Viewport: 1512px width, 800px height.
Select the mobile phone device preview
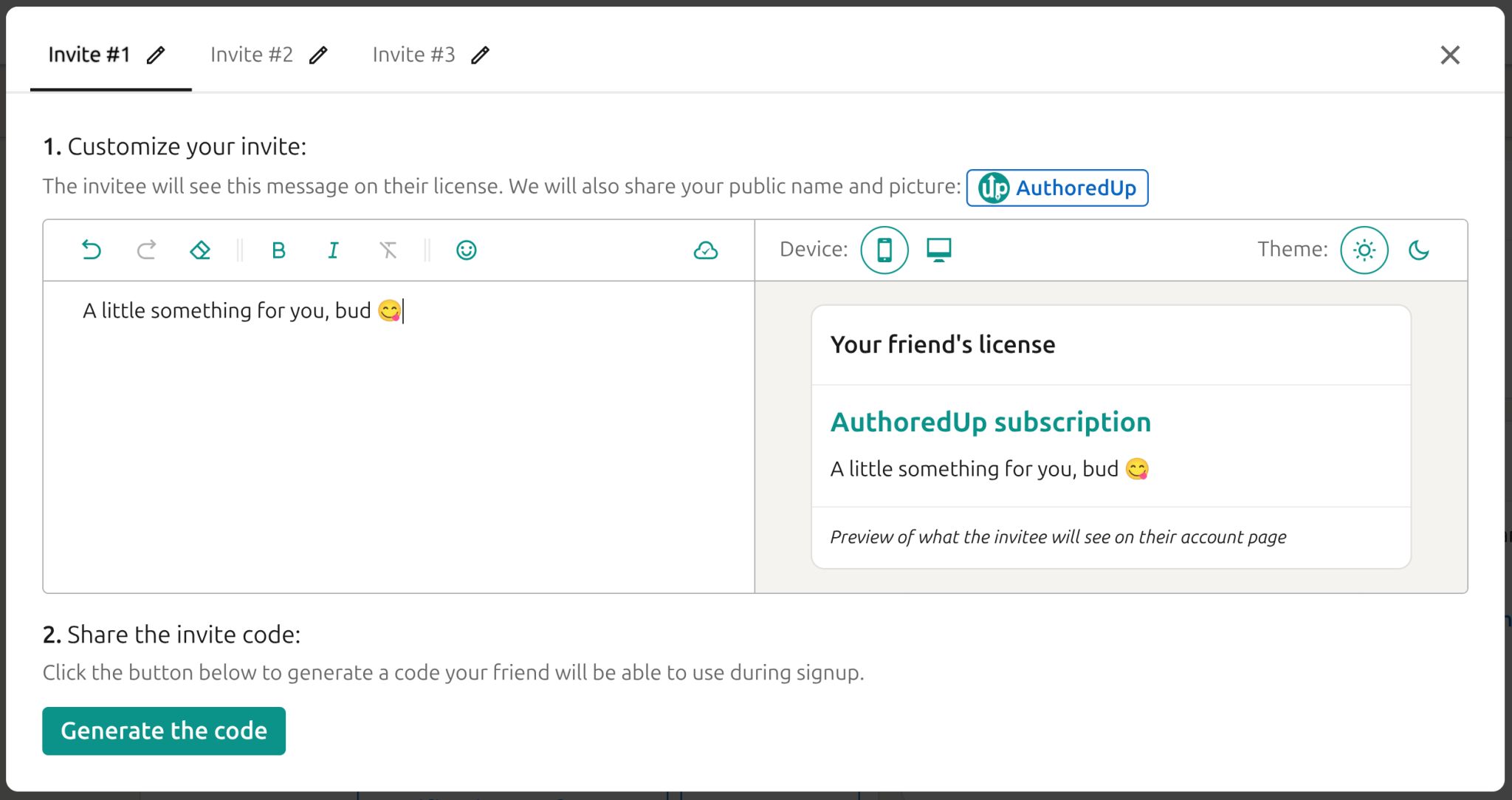(x=884, y=250)
